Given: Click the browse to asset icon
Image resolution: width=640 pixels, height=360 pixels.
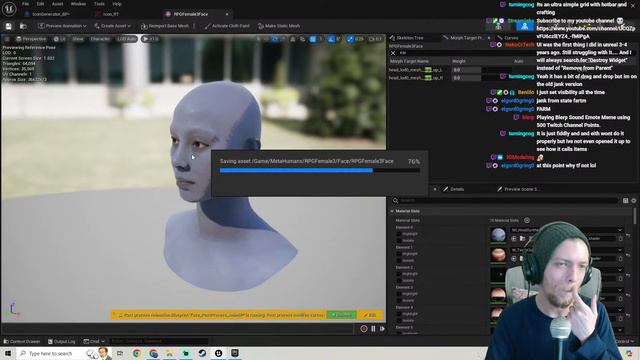Looking at the screenshot, I should point(23,26).
